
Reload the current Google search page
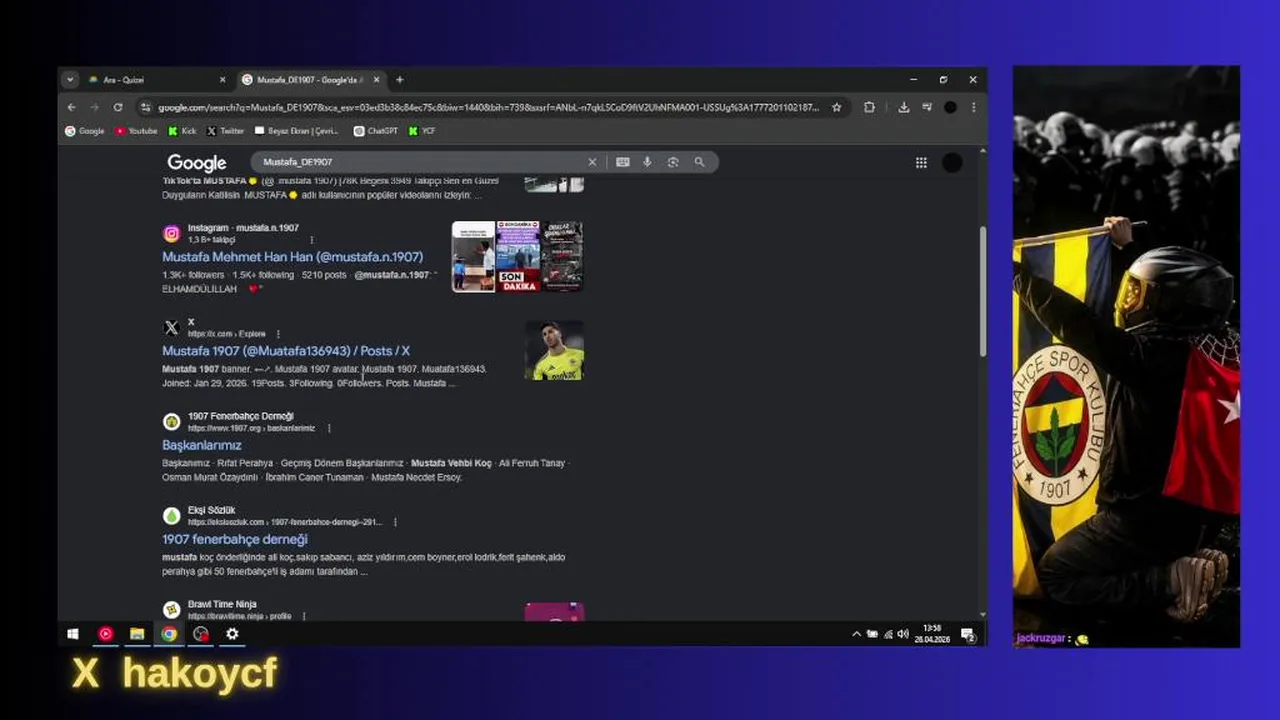[118, 107]
